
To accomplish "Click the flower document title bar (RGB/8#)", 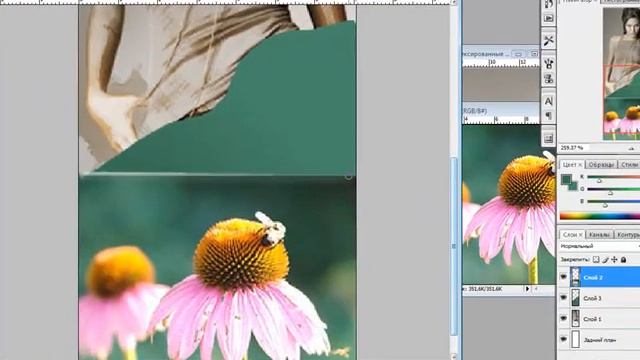I will [501, 111].
